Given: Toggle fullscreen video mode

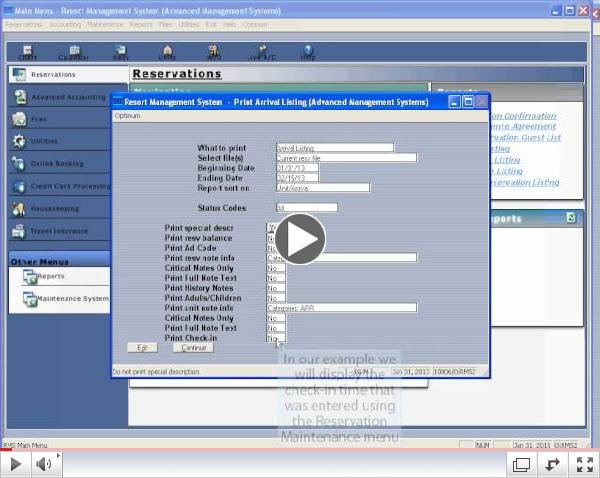Looking at the screenshot, I should click(583, 464).
